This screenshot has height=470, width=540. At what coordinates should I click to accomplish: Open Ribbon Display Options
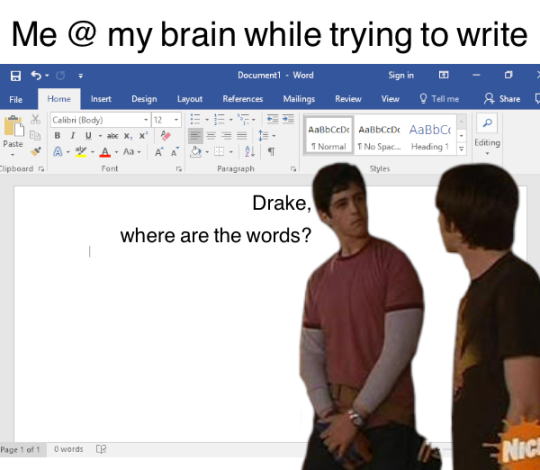pos(444,75)
